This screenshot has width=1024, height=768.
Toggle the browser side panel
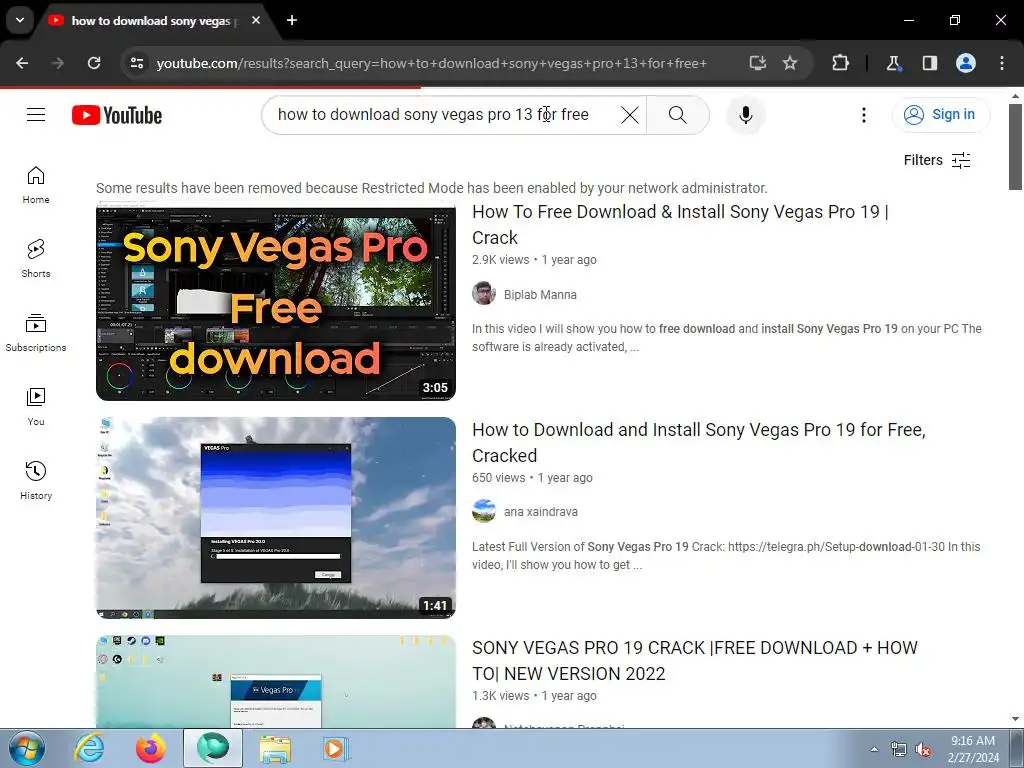(929, 63)
